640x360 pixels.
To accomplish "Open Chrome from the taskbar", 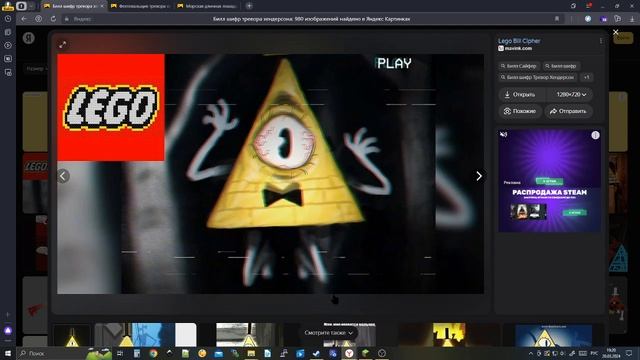I will coord(153,353).
